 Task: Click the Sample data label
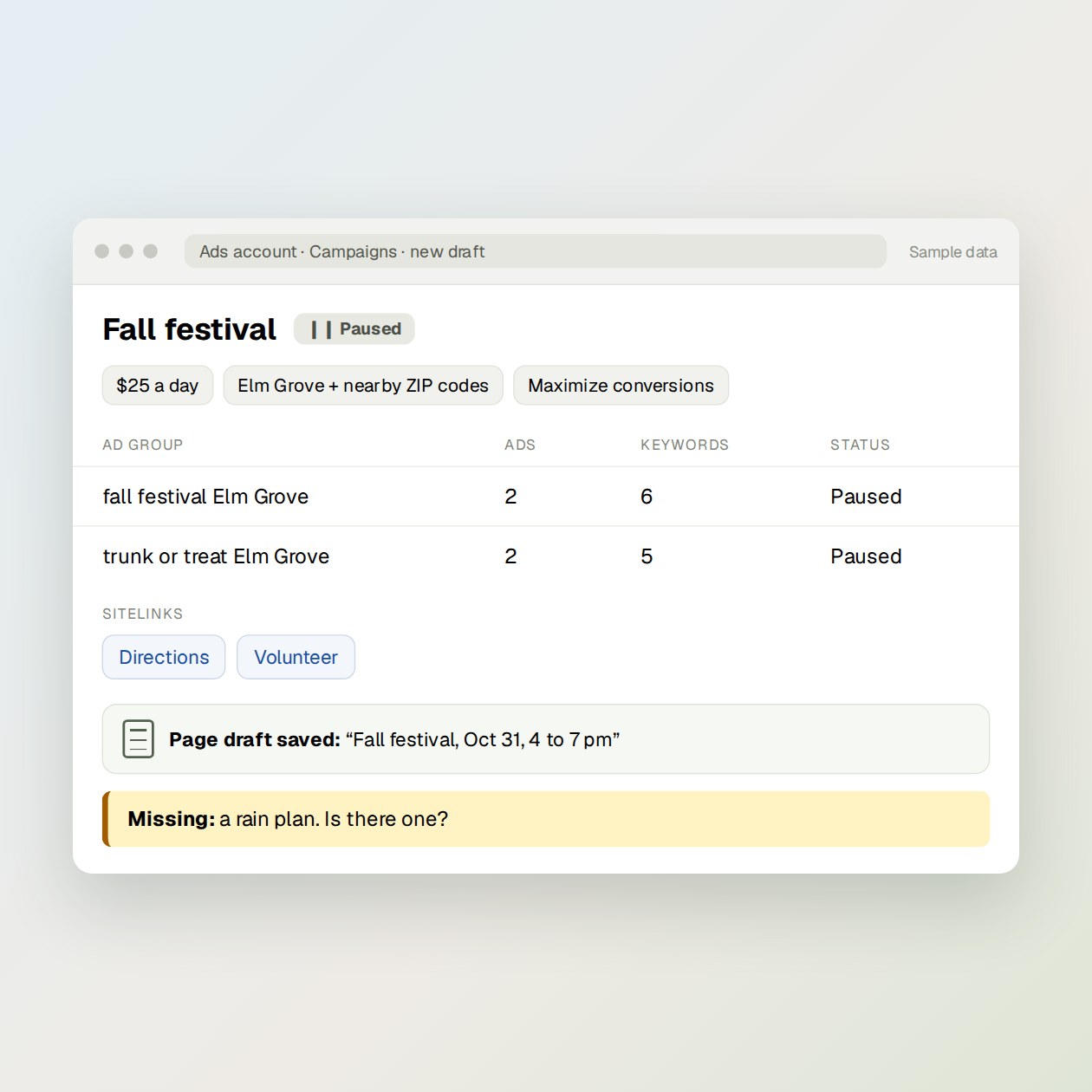click(952, 252)
